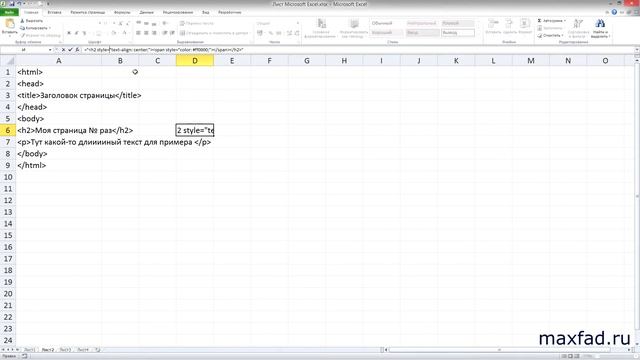The height and width of the screenshot is (360, 640).
Task: Click the editing cell showing 2 style=
Action: [195, 130]
